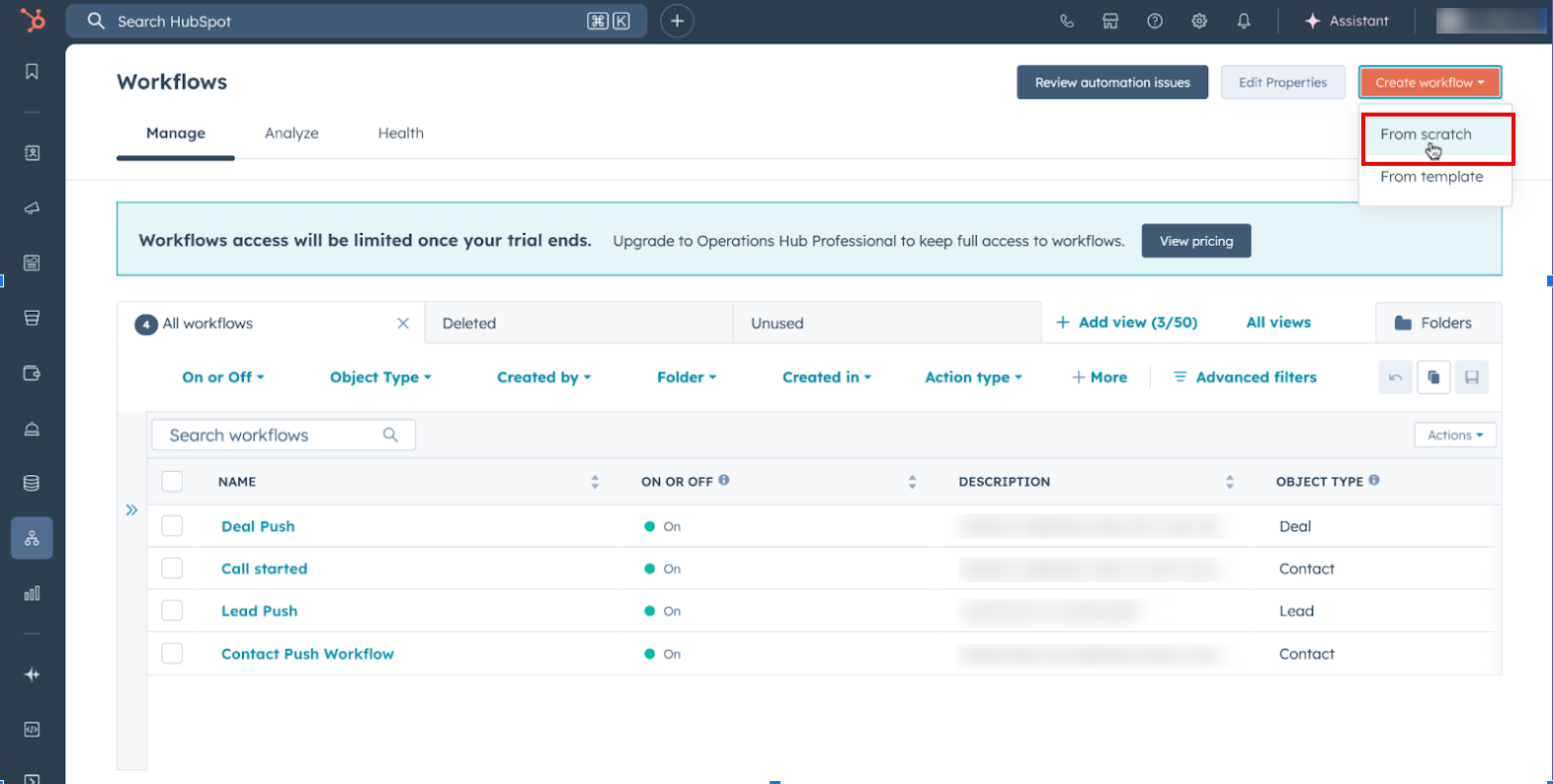This screenshot has height=784, width=1553.
Task: Sort the table by the NAME column
Action: [x=595, y=481]
